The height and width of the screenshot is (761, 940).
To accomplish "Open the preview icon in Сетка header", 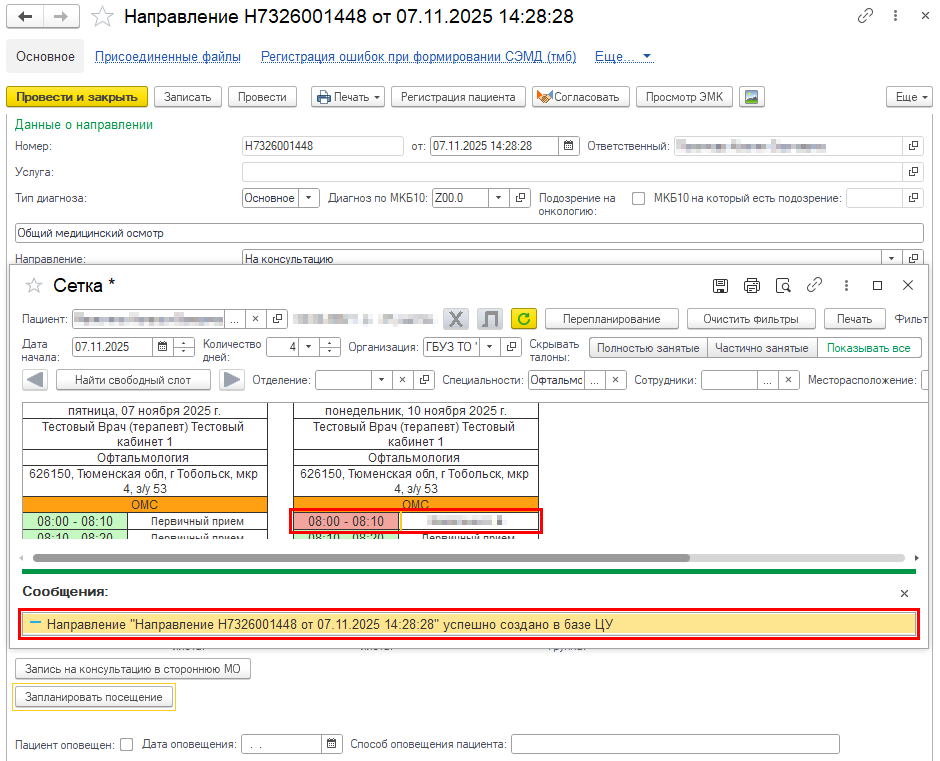I will [783, 285].
